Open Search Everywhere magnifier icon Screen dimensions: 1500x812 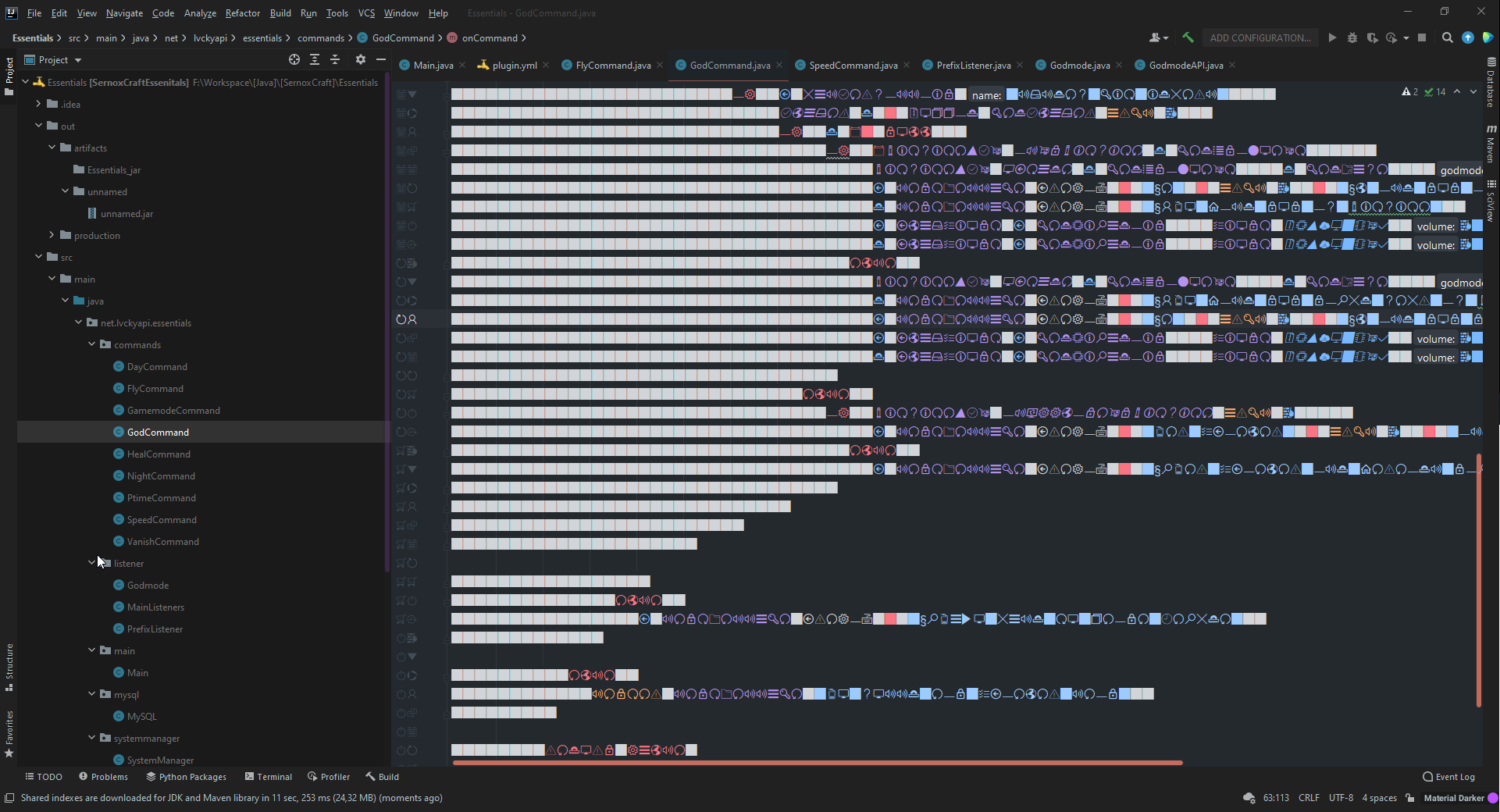point(1447,37)
